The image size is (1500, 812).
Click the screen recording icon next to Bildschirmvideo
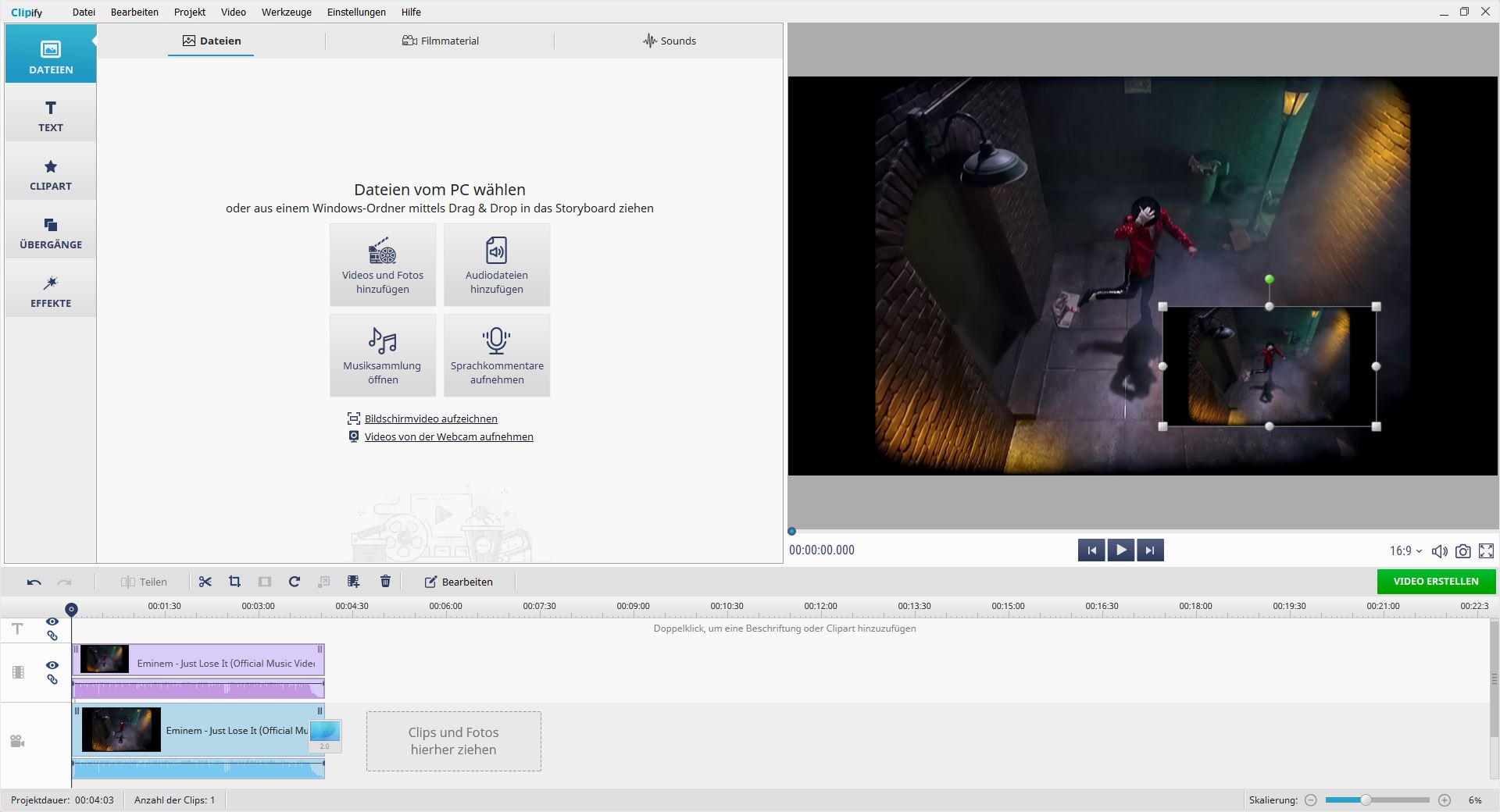click(x=354, y=418)
